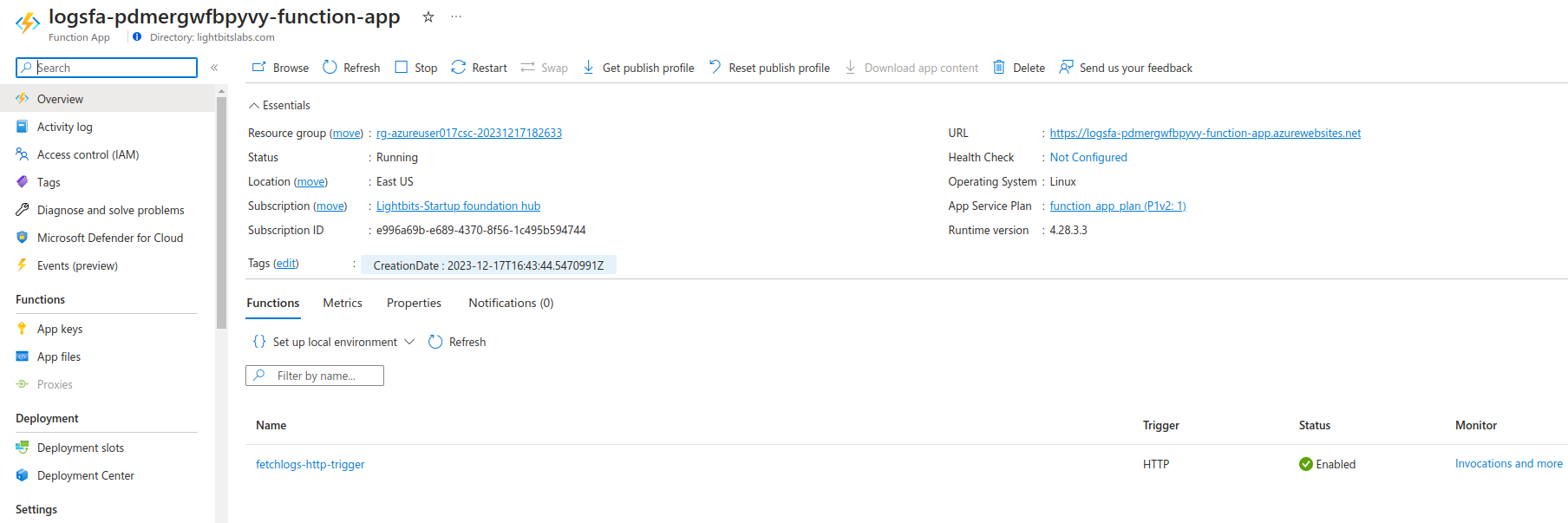Open the more options ellipsis in header
1568x523 pixels.
pos(456,16)
